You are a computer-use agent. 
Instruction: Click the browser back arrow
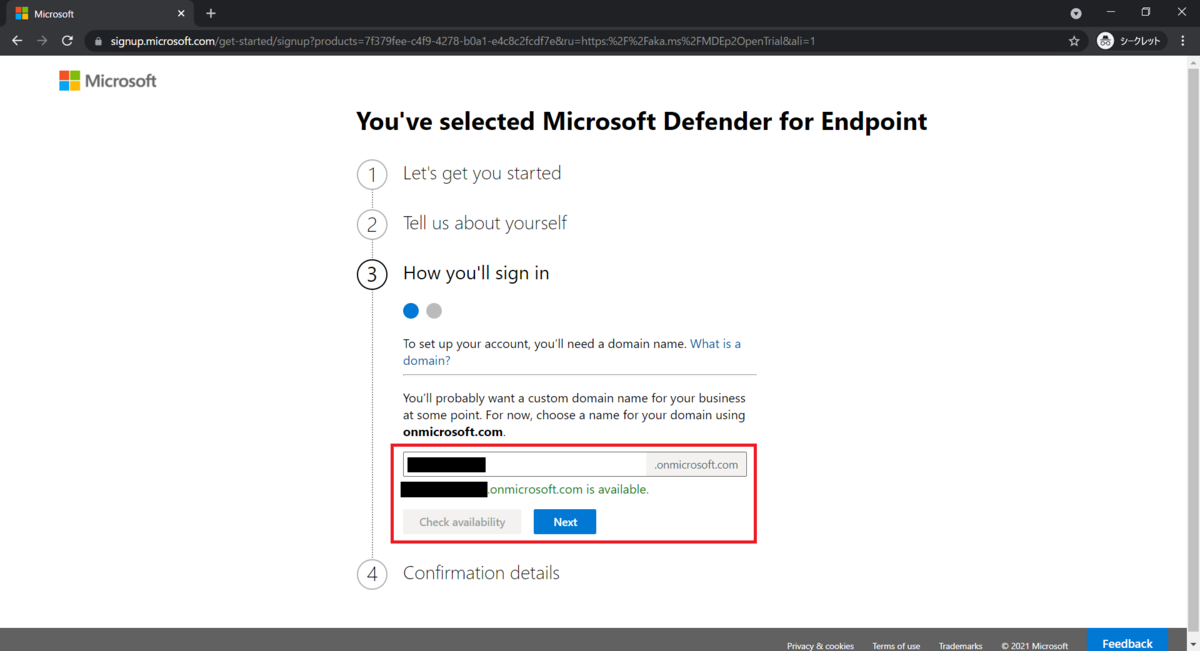17,41
